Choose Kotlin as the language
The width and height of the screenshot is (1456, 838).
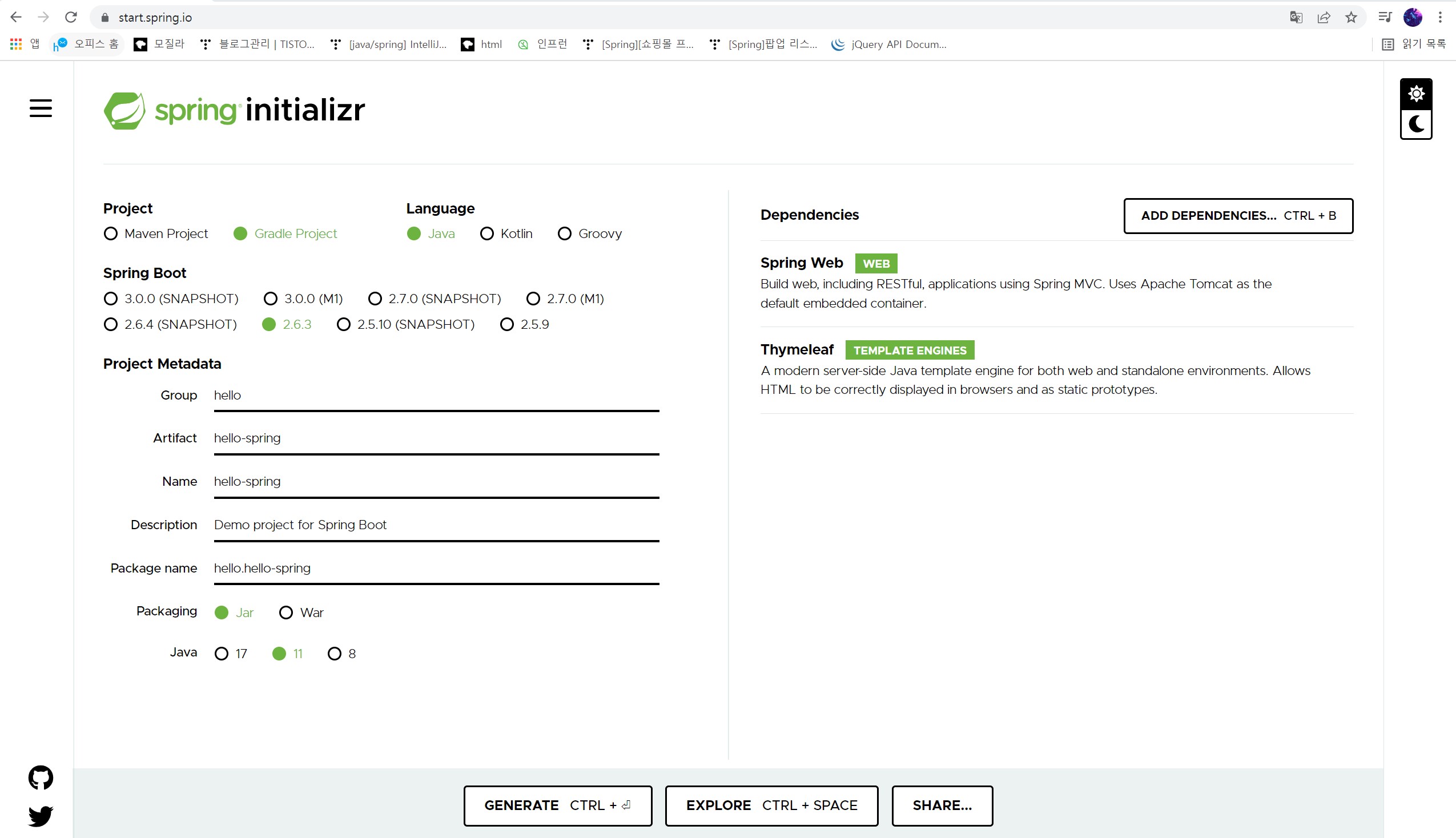[x=487, y=233]
